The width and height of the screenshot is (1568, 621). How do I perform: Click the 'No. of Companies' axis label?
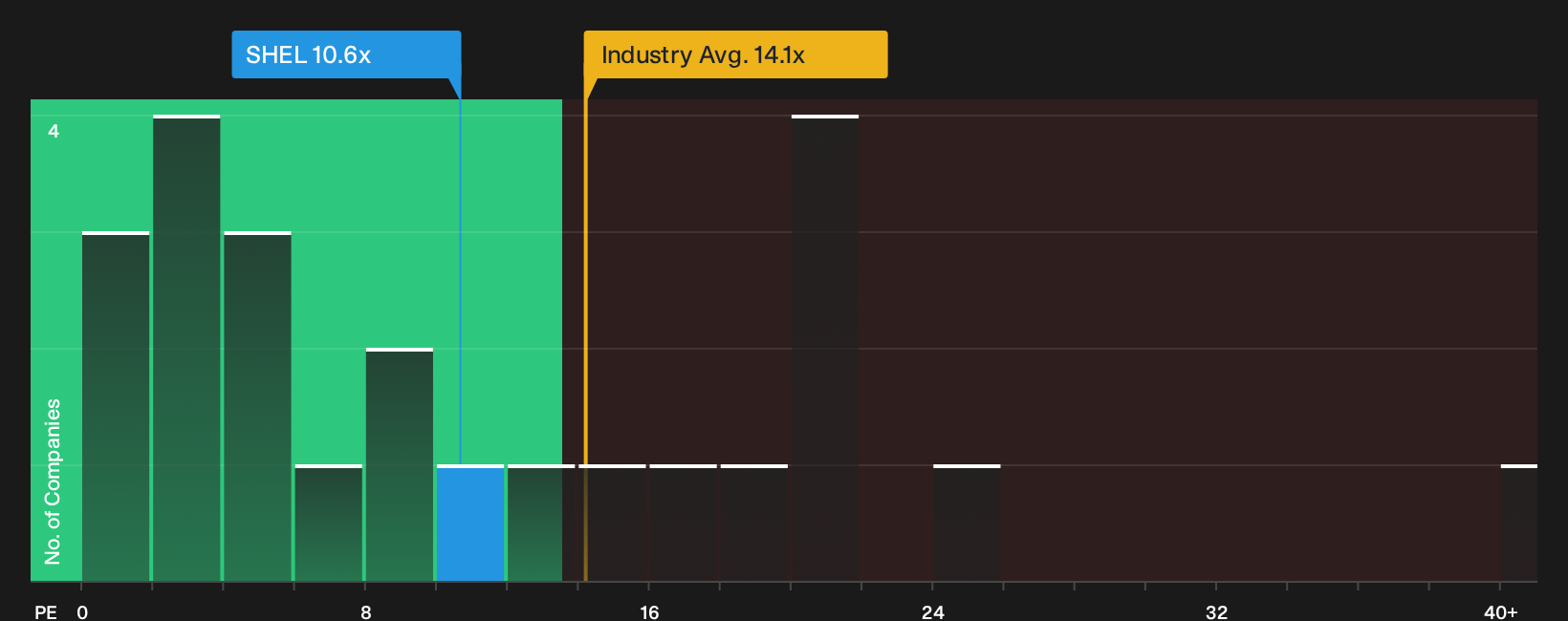click(x=53, y=482)
